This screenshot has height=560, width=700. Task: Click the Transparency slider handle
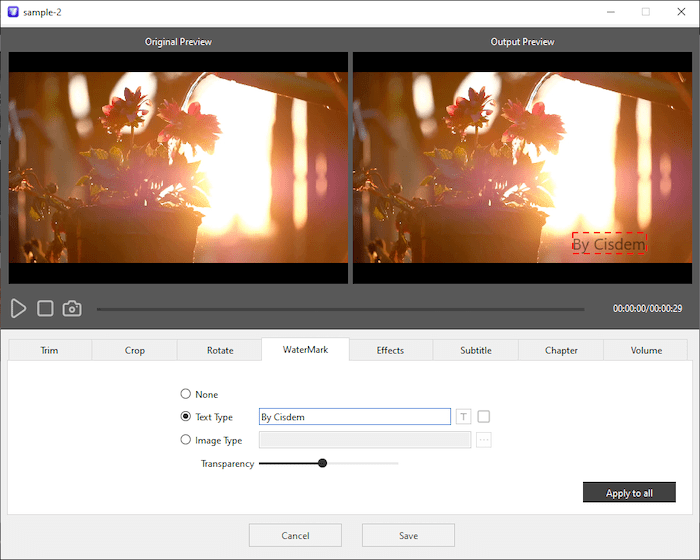tap(322, 463)
